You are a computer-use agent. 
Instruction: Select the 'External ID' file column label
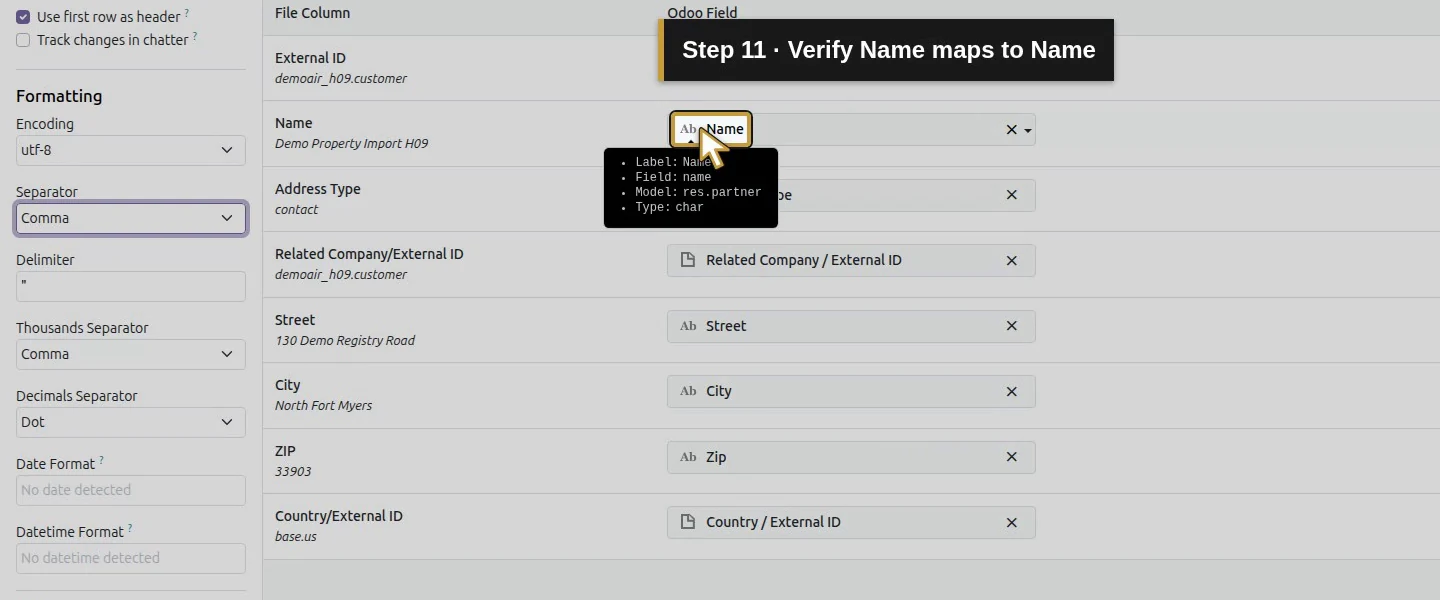point(310,58)
